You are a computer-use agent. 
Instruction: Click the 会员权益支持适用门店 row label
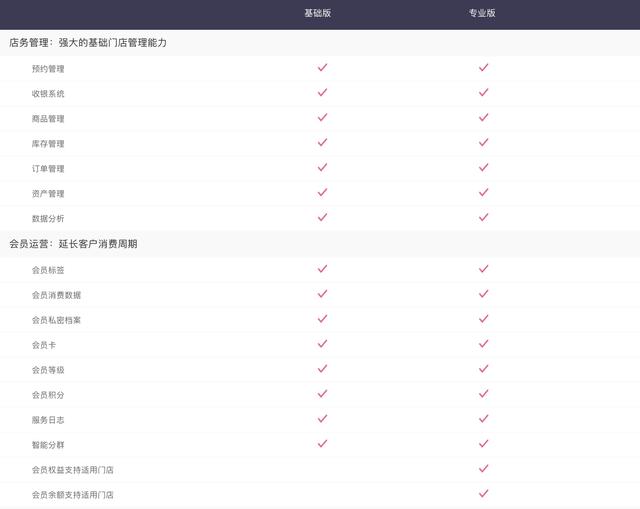point(73,470)
